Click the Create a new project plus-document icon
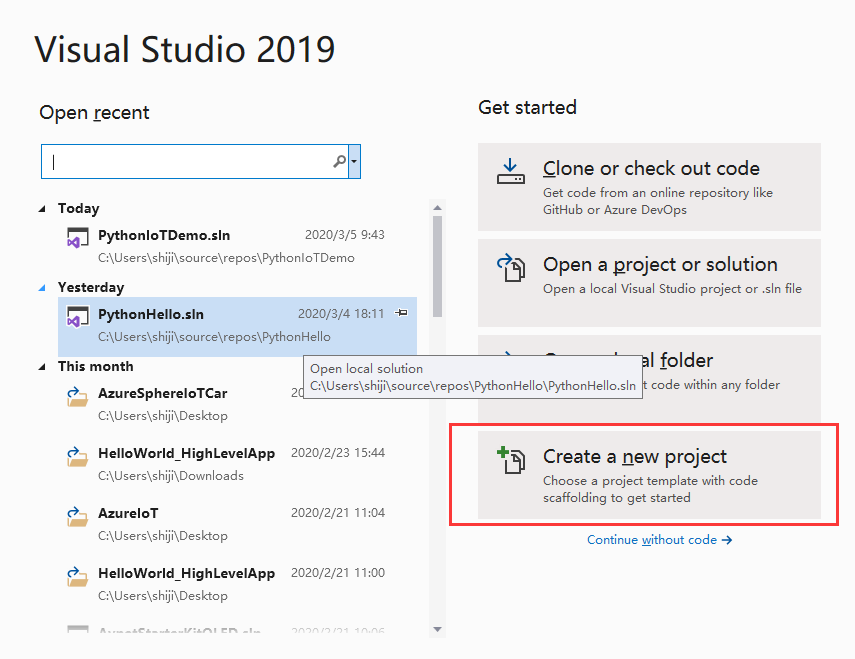Viewport: 855px width, 659px height. tap(511, 460)
